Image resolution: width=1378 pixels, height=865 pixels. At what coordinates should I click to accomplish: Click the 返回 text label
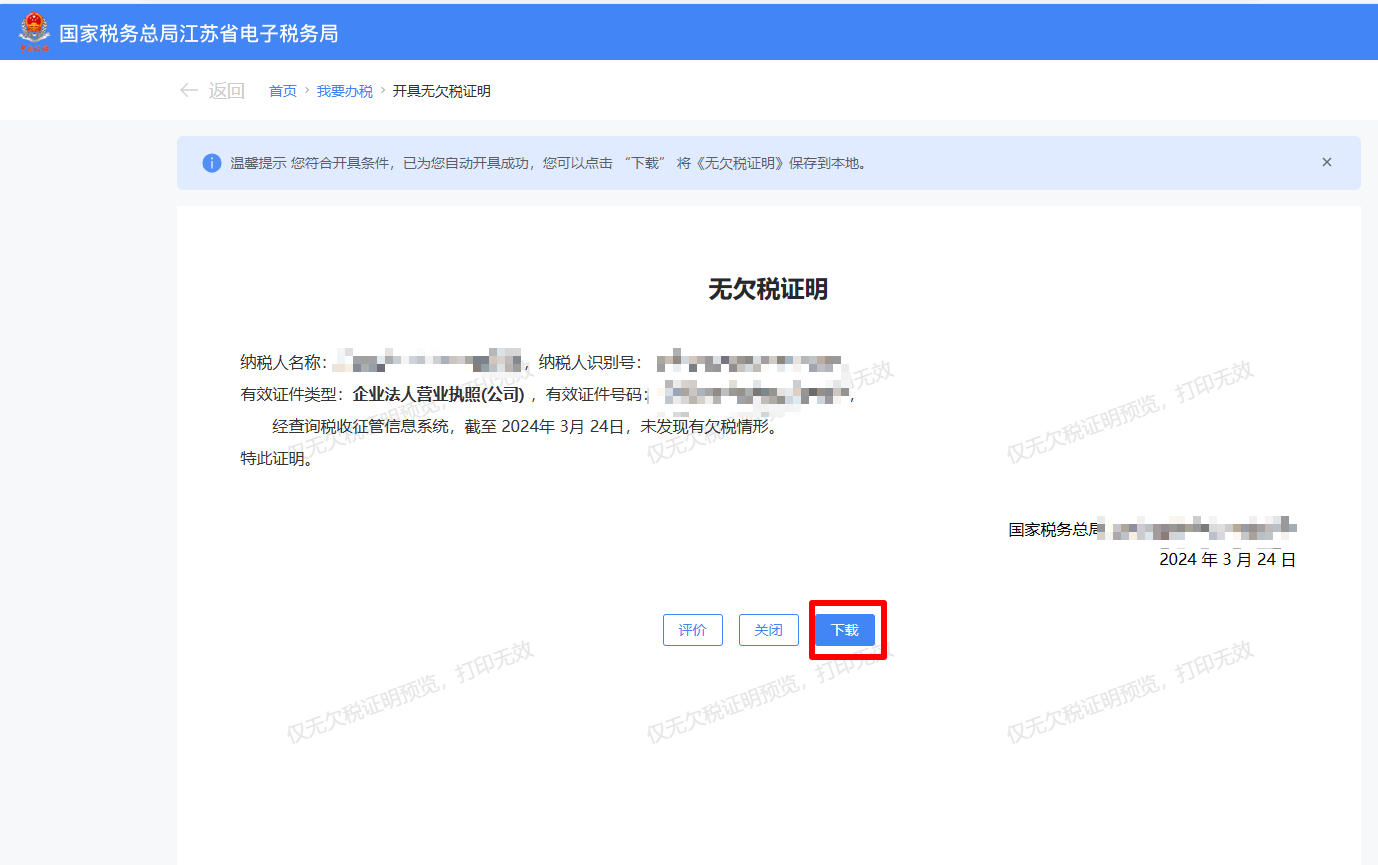[226, 91]
